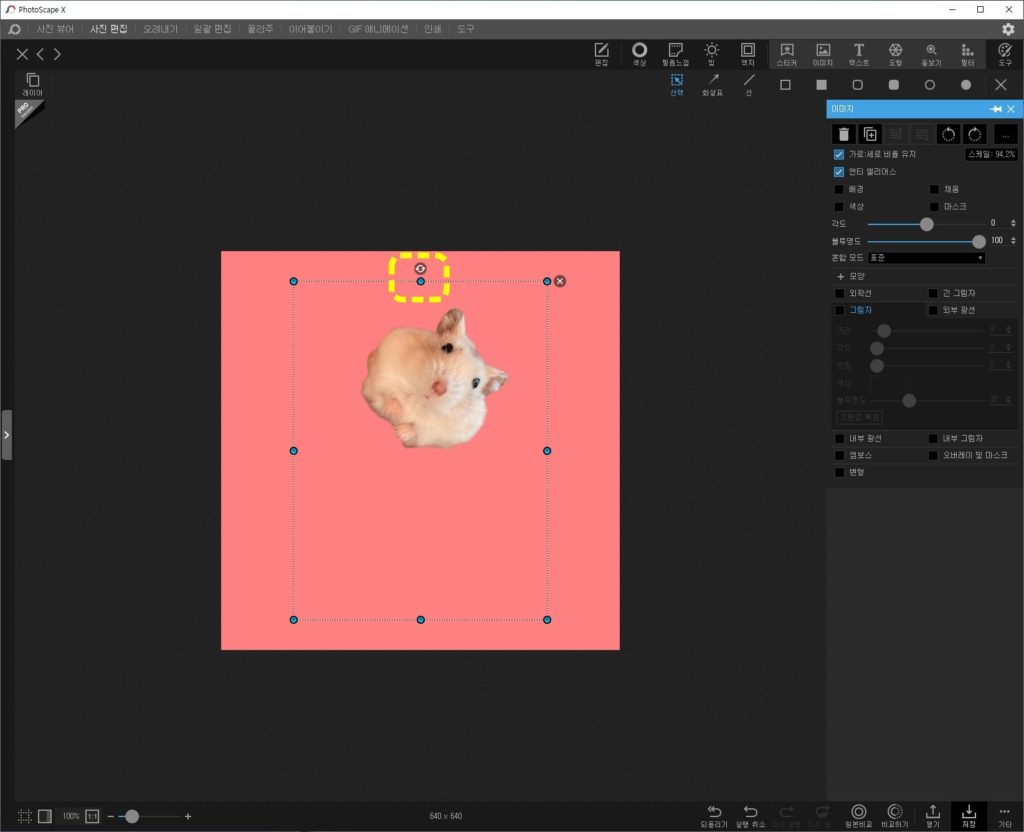Select the 필름느낌 (Film) effects icon
This screenshot has height=832, width=1024.
675,54
